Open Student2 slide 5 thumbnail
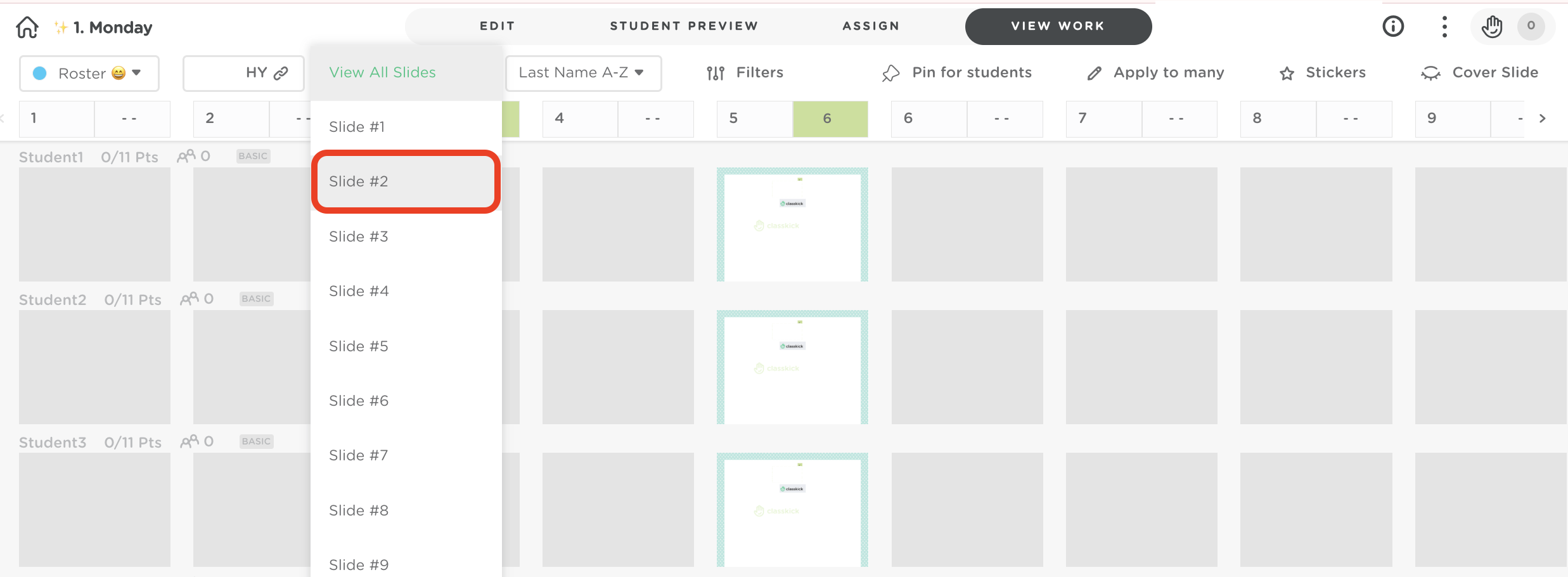 coord(792,367)
